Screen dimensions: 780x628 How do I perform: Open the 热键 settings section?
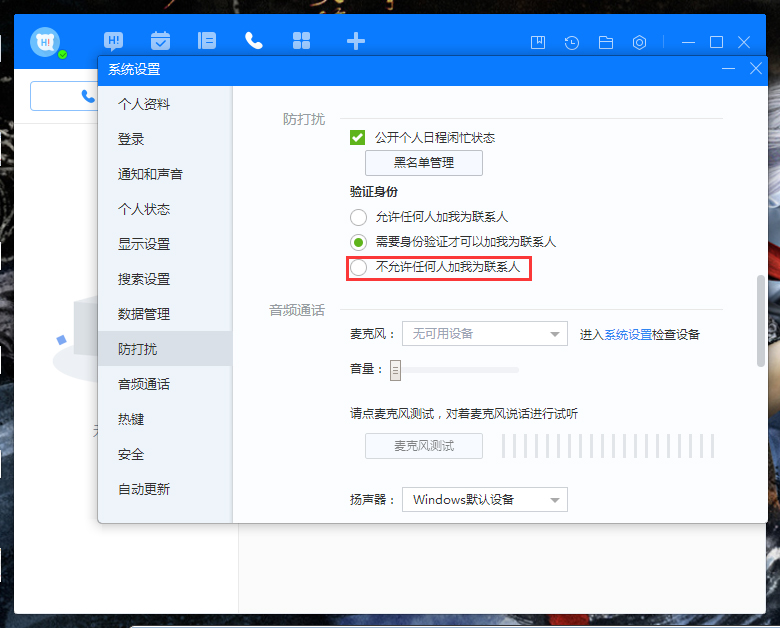(x=131, y=419)
